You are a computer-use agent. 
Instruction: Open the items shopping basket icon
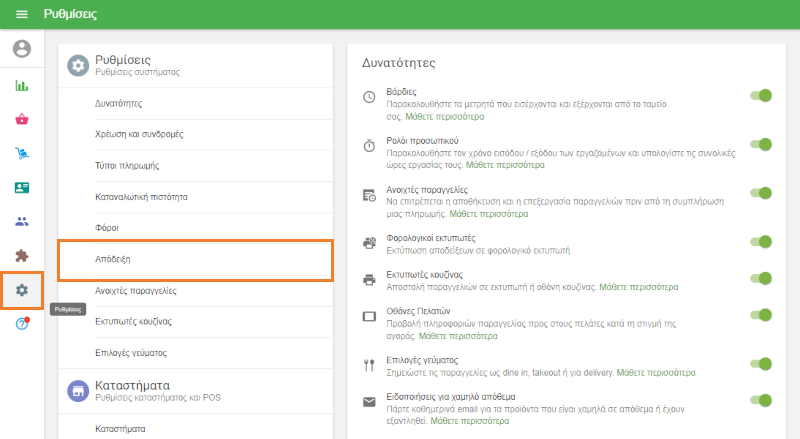point(22,119)
